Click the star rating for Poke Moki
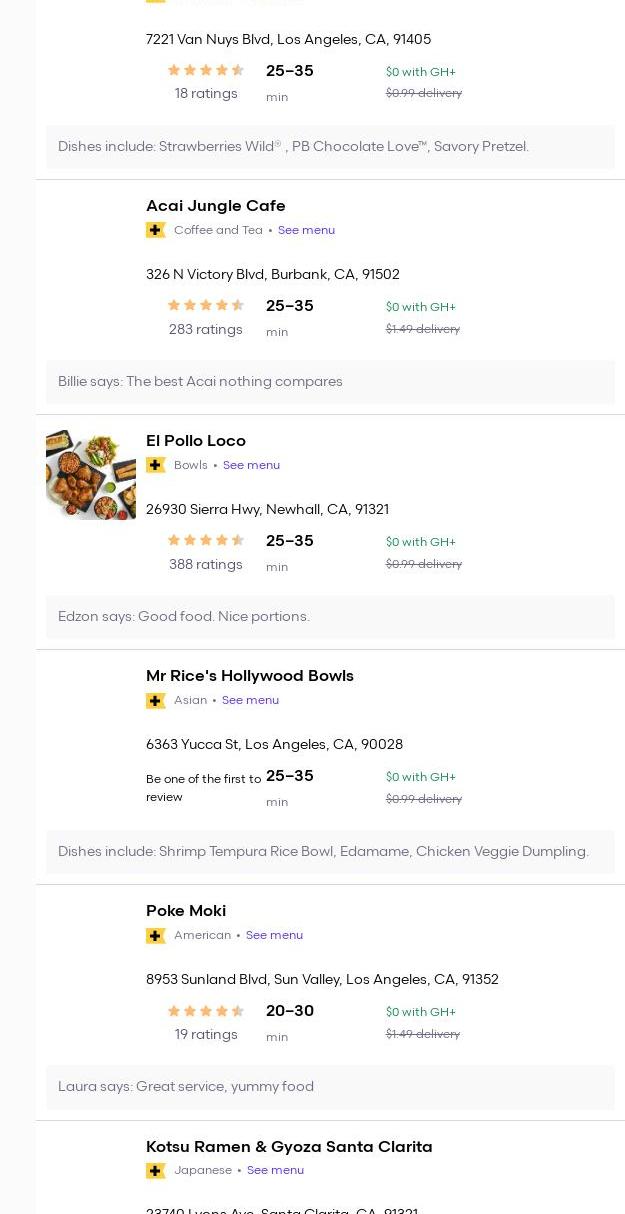Image resolution: width=625 pixels, height=1214 pixels. click(205, 1011)
